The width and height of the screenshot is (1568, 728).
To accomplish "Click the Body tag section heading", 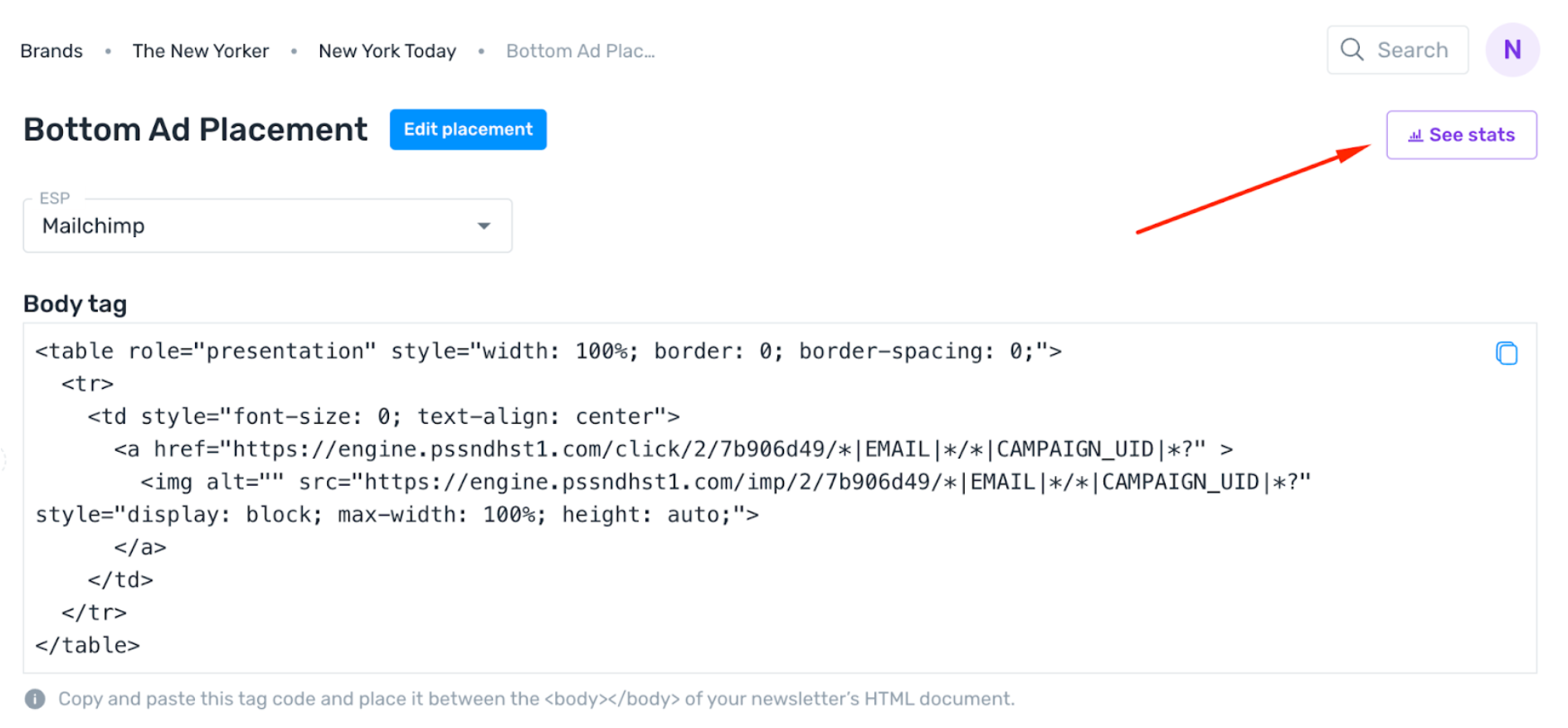I will pos(75,304).
